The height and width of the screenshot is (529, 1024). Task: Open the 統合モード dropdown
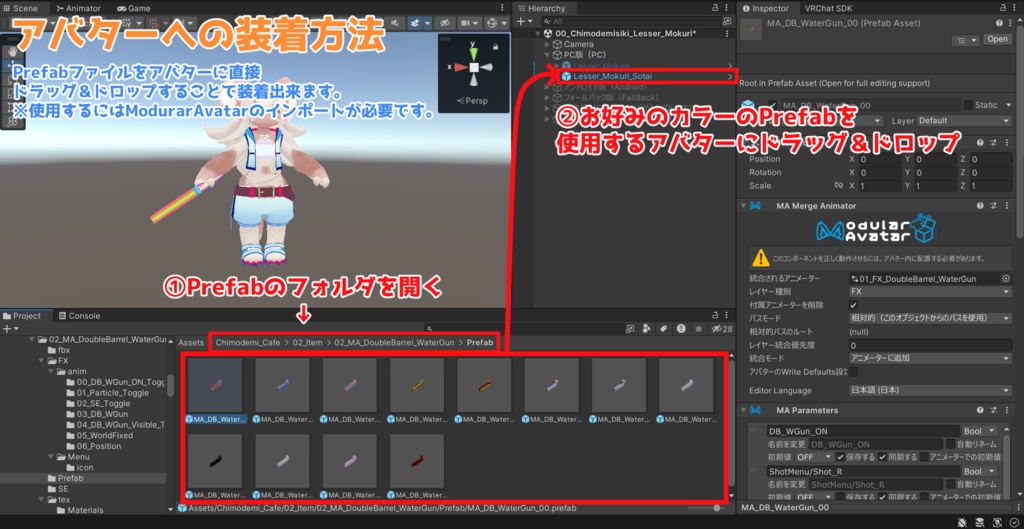[930, 358]
